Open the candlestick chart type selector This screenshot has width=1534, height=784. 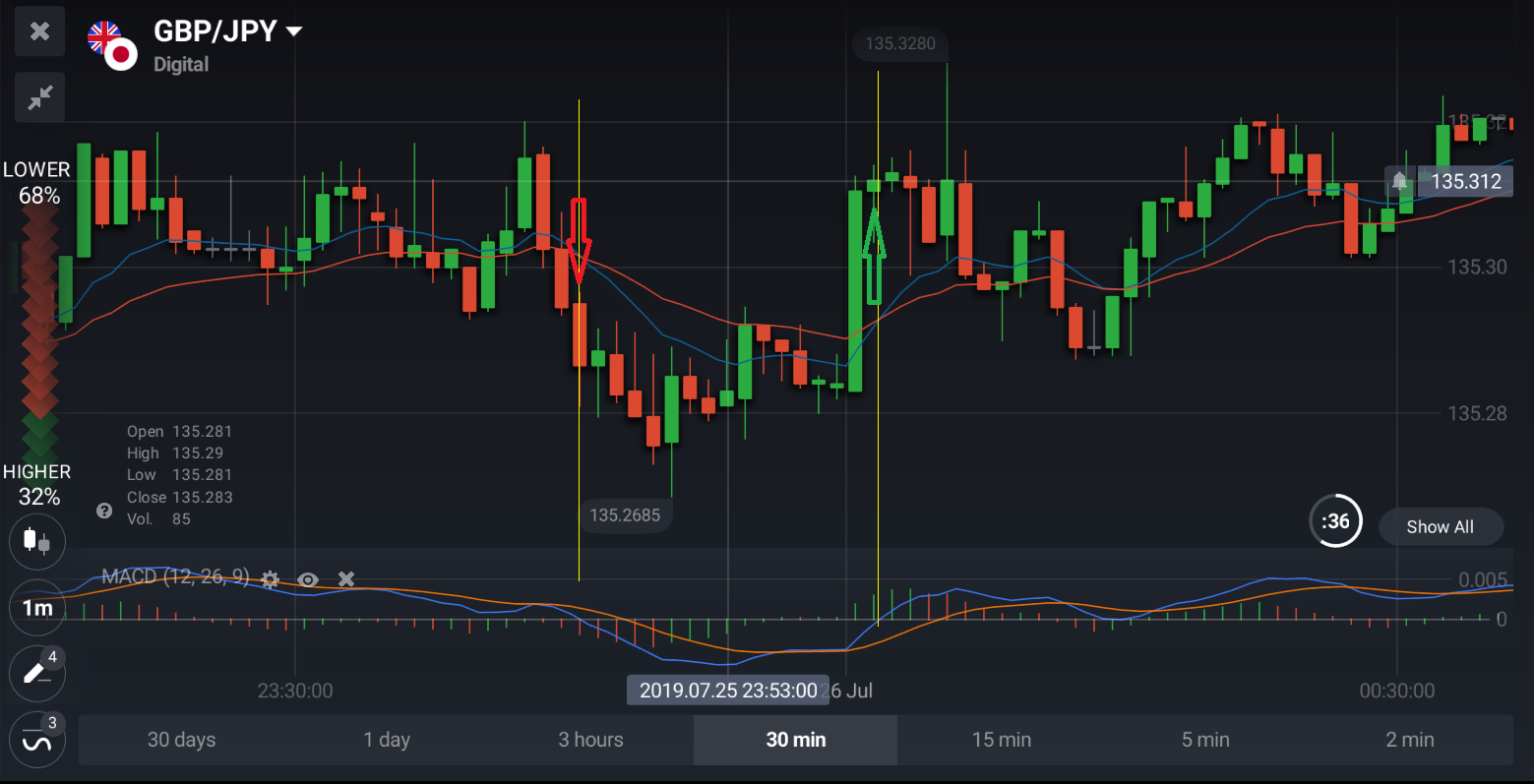pyautogui.click(x=37, y=541)
